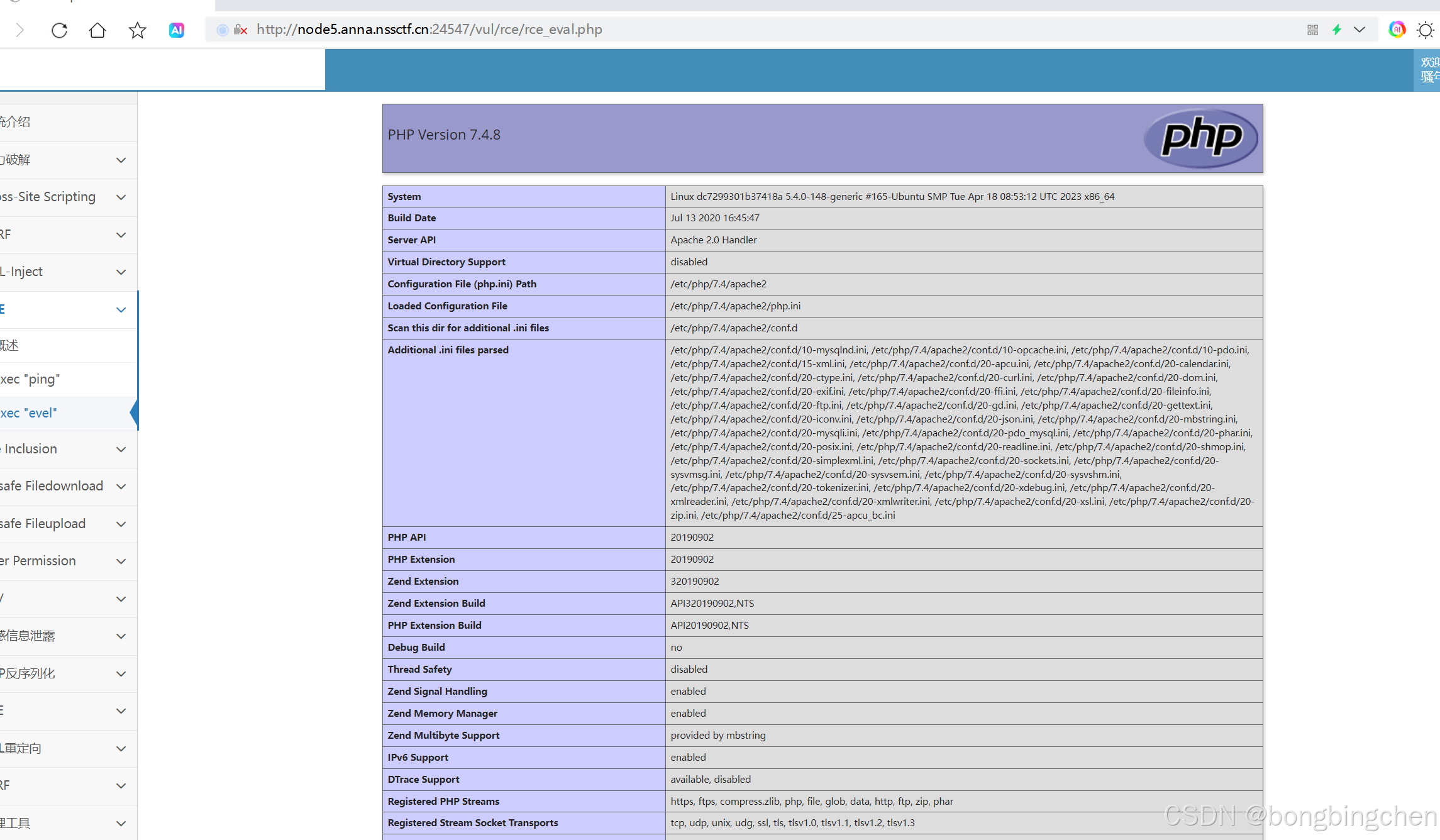
Task: Open the blue AI assistant icon
Action: point(177,30)
